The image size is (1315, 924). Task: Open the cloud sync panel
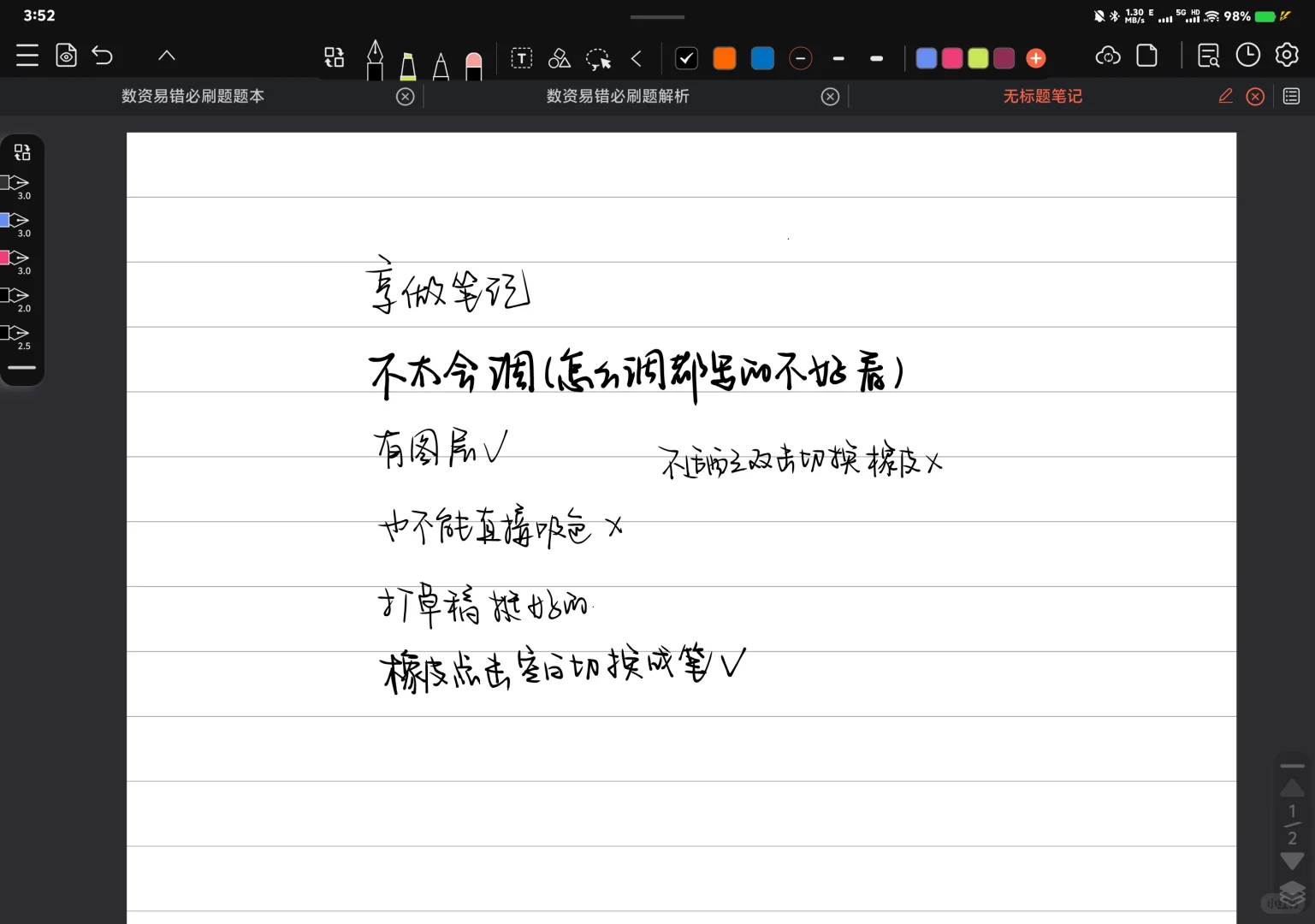[1107, 55]
